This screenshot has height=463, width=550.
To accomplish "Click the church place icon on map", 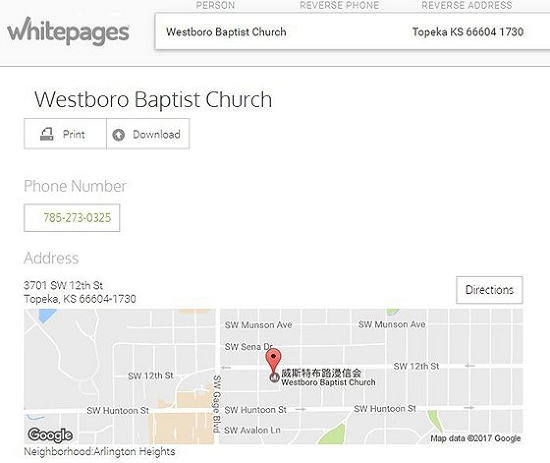I will (x=274, y=377).
